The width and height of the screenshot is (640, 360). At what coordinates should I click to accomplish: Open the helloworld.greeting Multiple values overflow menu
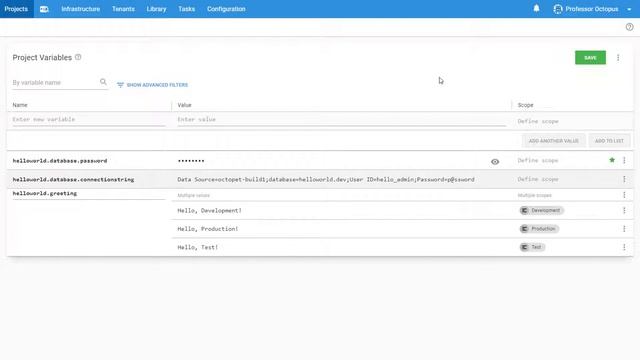tap(624, 195)
